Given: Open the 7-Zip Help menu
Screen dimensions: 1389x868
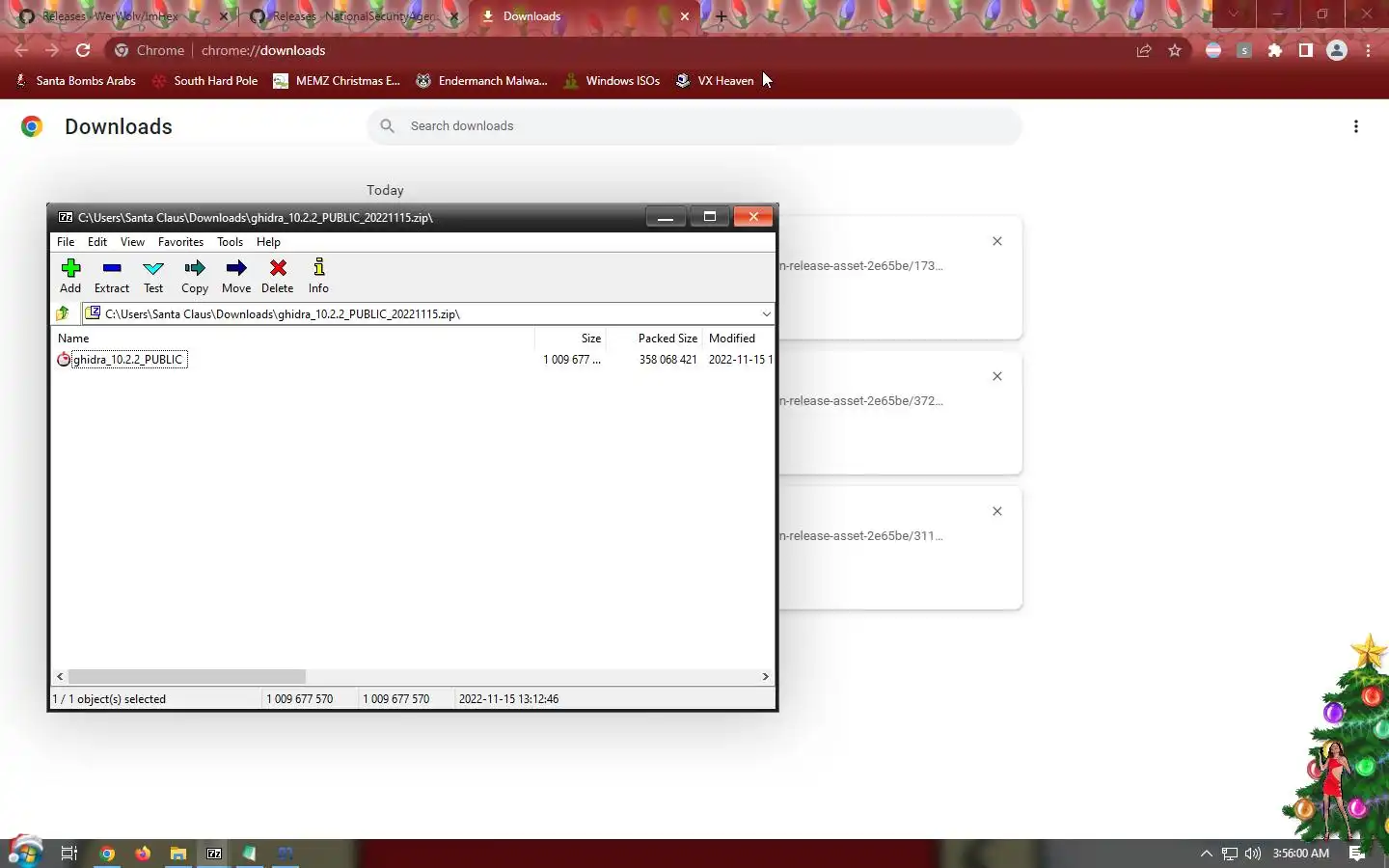Looking at the screenshot, I should tap(268, 242).
